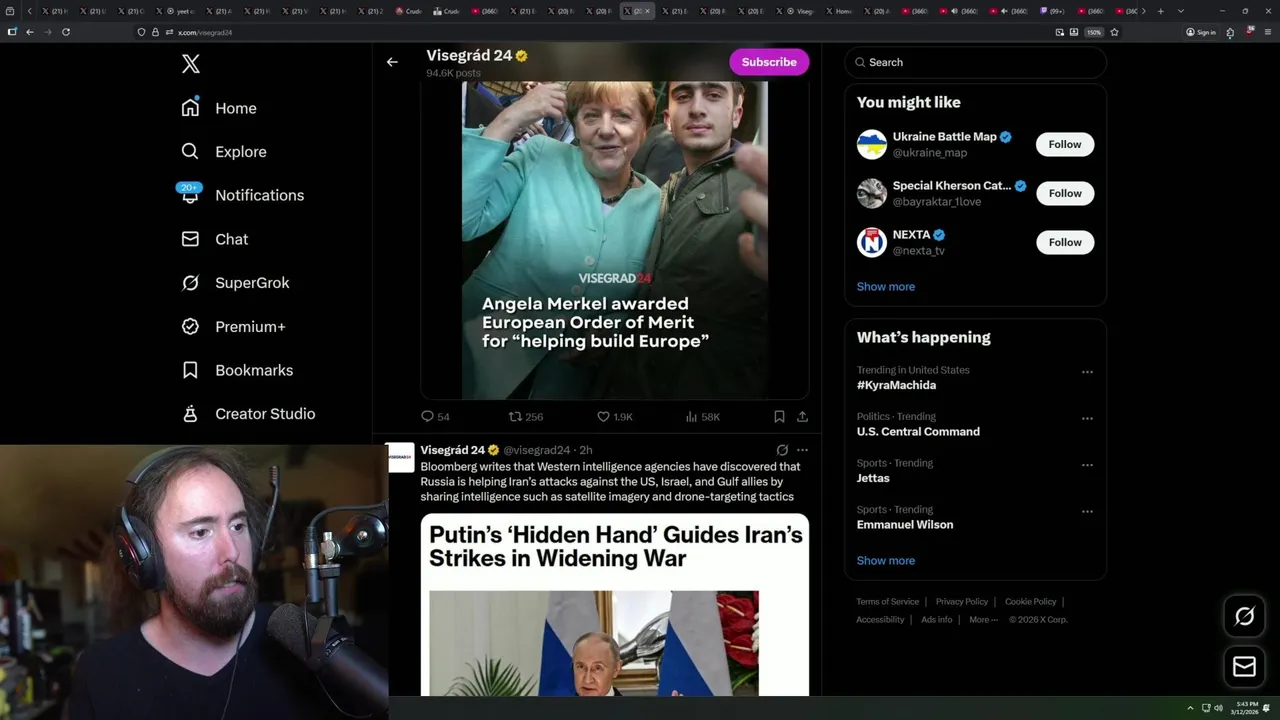Screen dimensions: 1280x720
Task: Open the taskbar clock and date
Action: [1245, 708]
